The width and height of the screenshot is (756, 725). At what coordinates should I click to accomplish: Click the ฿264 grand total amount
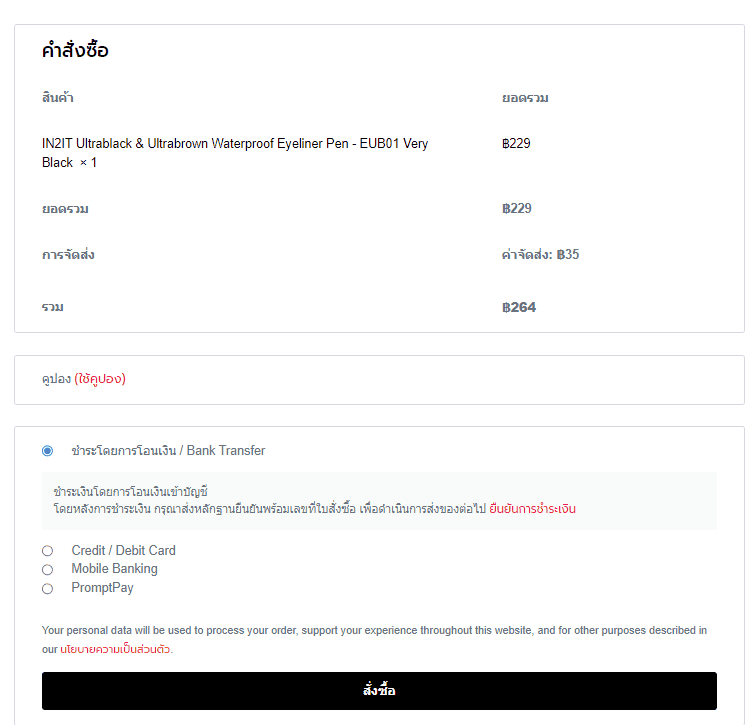pyautogui.click(x=519, y=308)
